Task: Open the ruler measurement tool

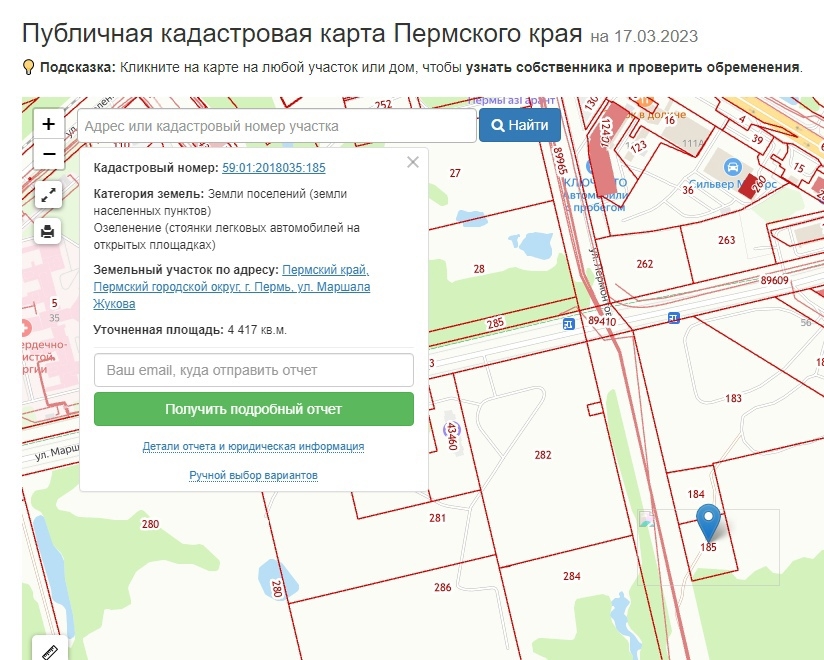Action: click(50, 649)
